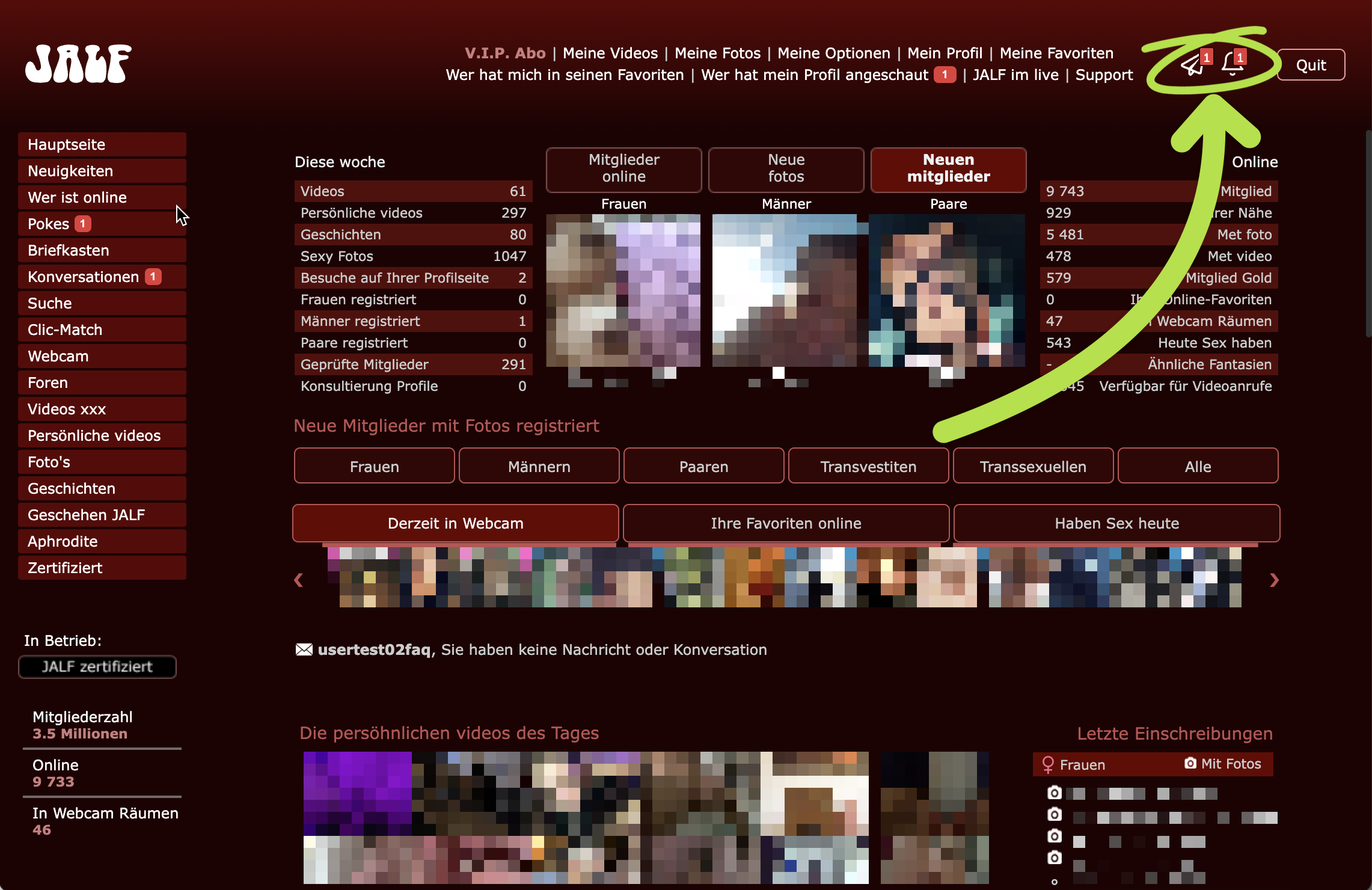Open the Mein Profil link
The height and width of the screenshot is (890, 1372).
point(945,53)
